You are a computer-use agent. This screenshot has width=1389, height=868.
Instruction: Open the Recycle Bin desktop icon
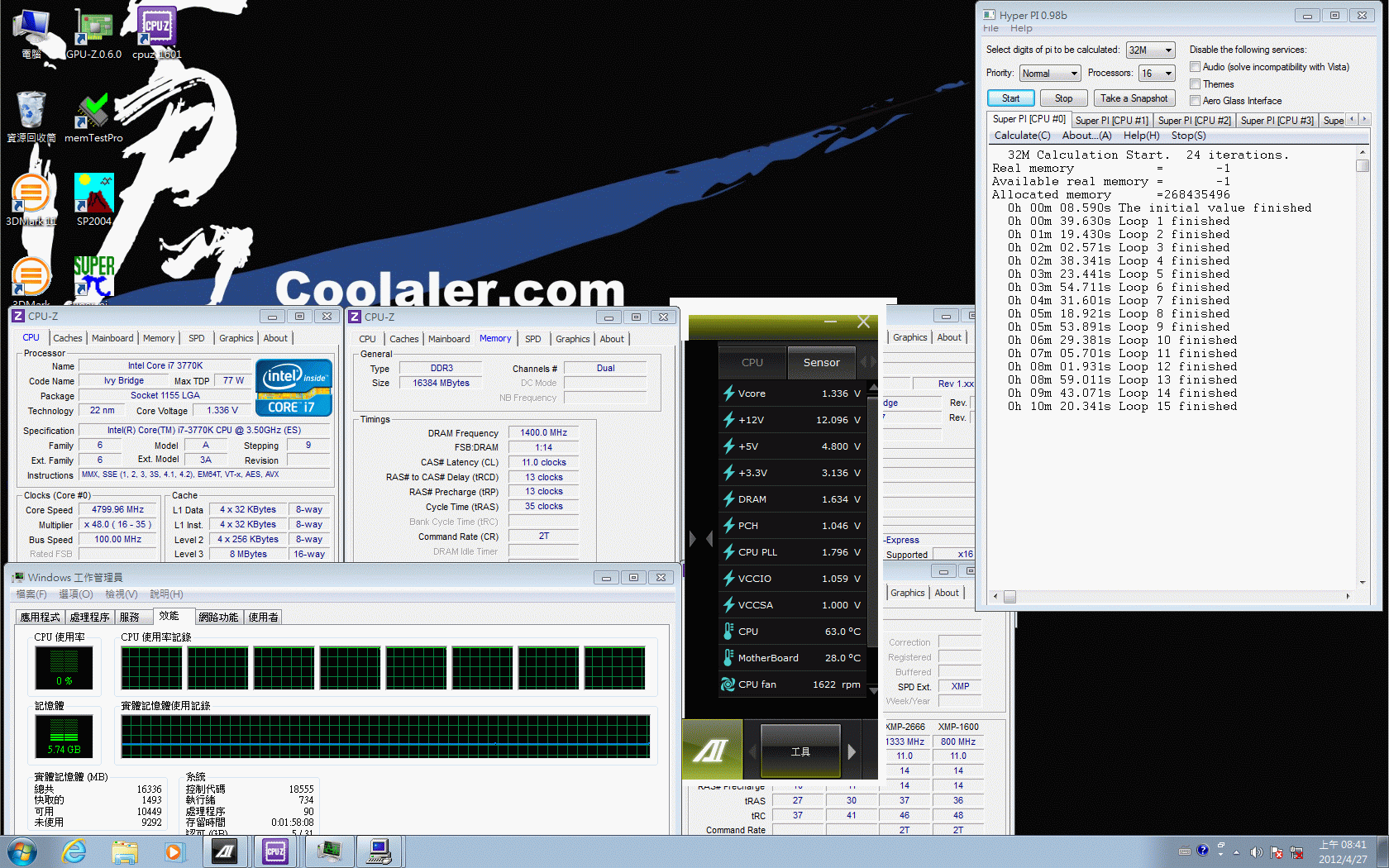tap(31, 117)
